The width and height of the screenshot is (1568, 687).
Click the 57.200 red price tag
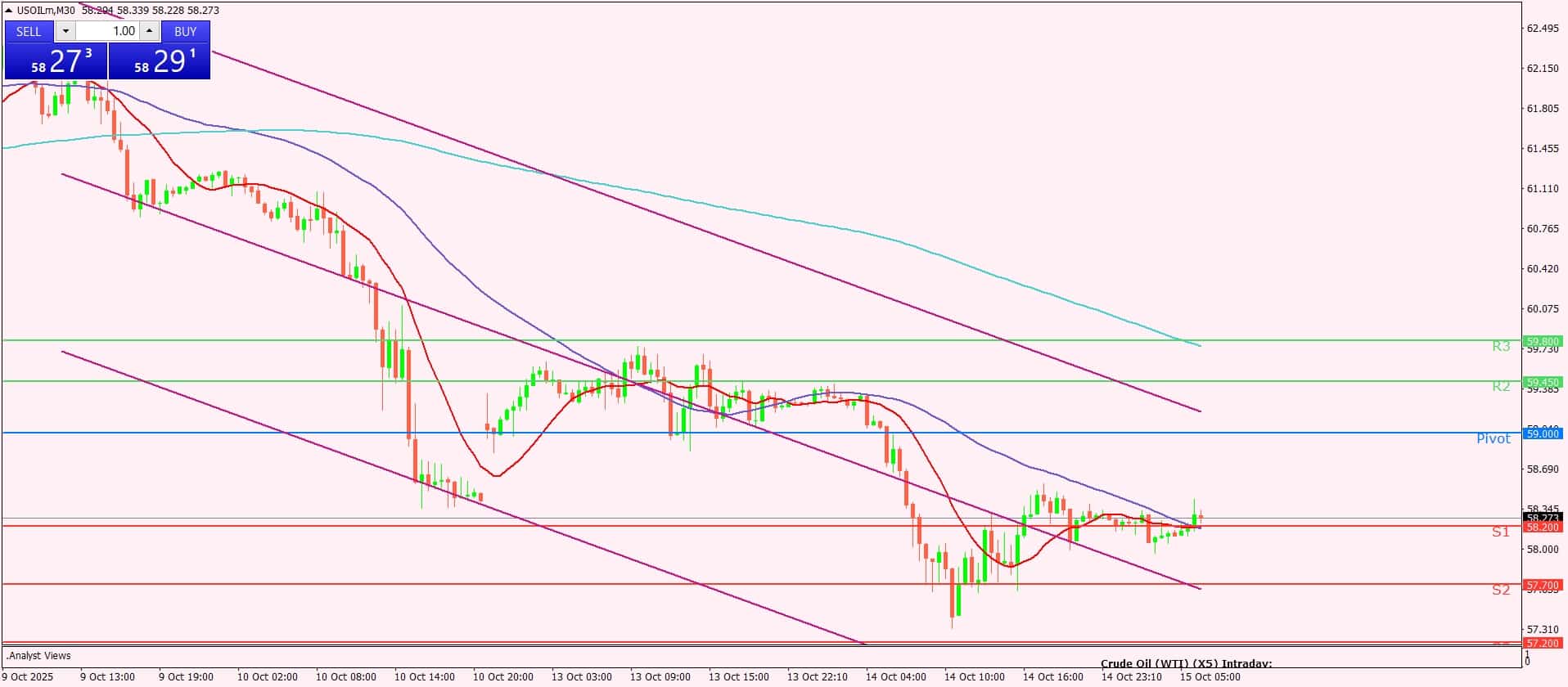tap(1543, 644)
